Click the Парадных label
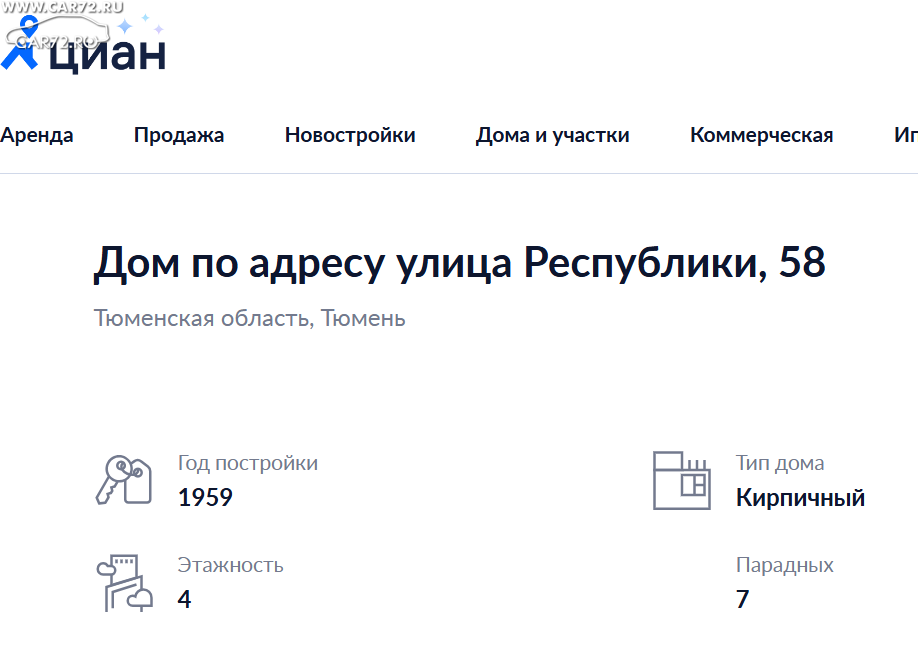The image size is (918, 648). point(785,565)
